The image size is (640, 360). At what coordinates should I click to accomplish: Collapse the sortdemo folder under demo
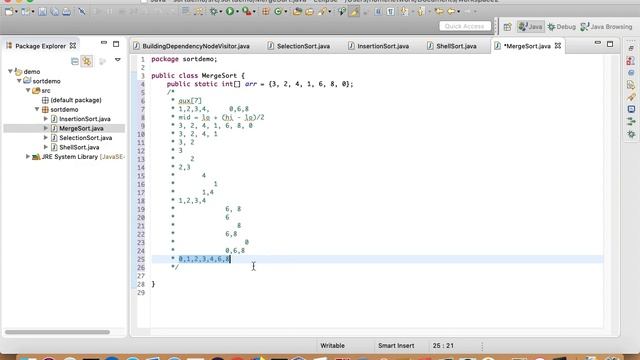click(19, 81)
